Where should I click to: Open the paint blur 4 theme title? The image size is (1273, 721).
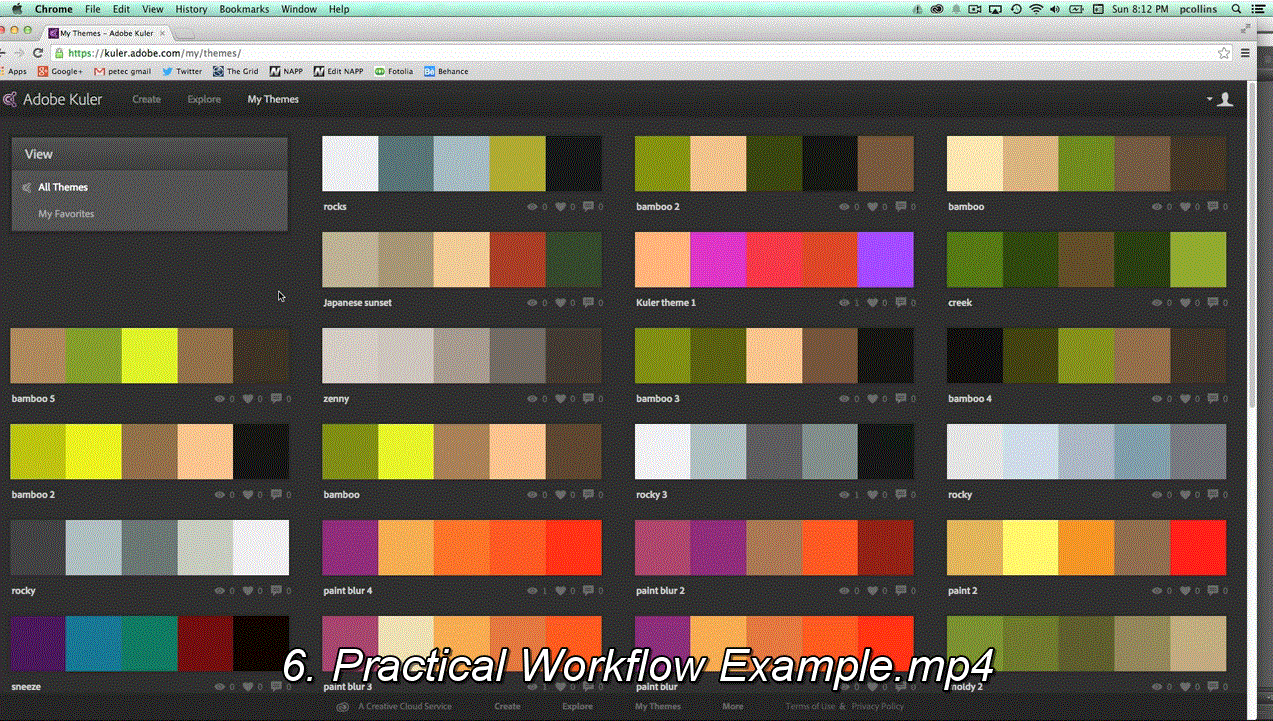347,591
